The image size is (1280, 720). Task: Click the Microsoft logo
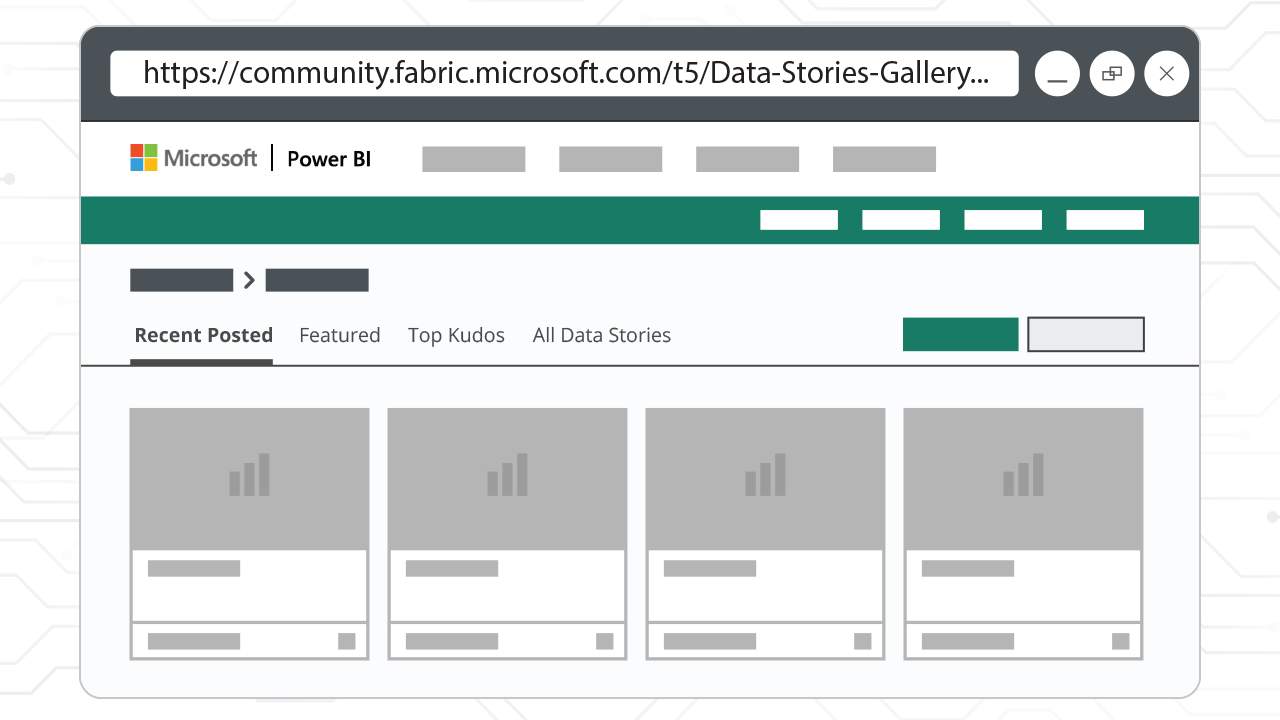[193, 158]
